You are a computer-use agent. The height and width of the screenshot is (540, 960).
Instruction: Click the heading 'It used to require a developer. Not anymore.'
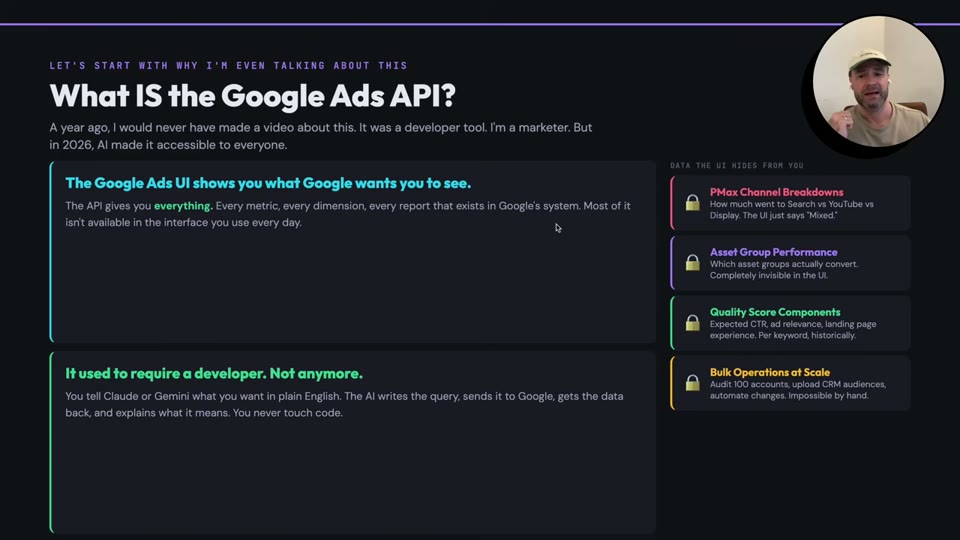click(214, 373)
